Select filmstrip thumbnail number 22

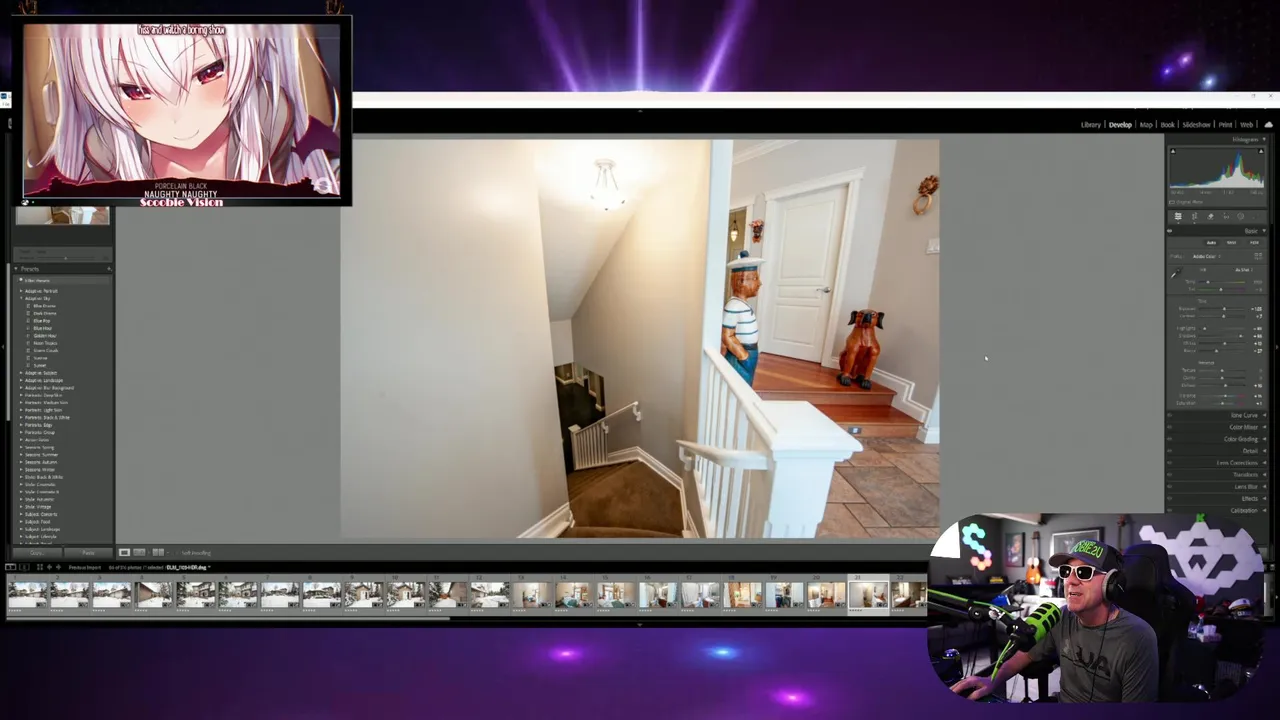point(908,595)
